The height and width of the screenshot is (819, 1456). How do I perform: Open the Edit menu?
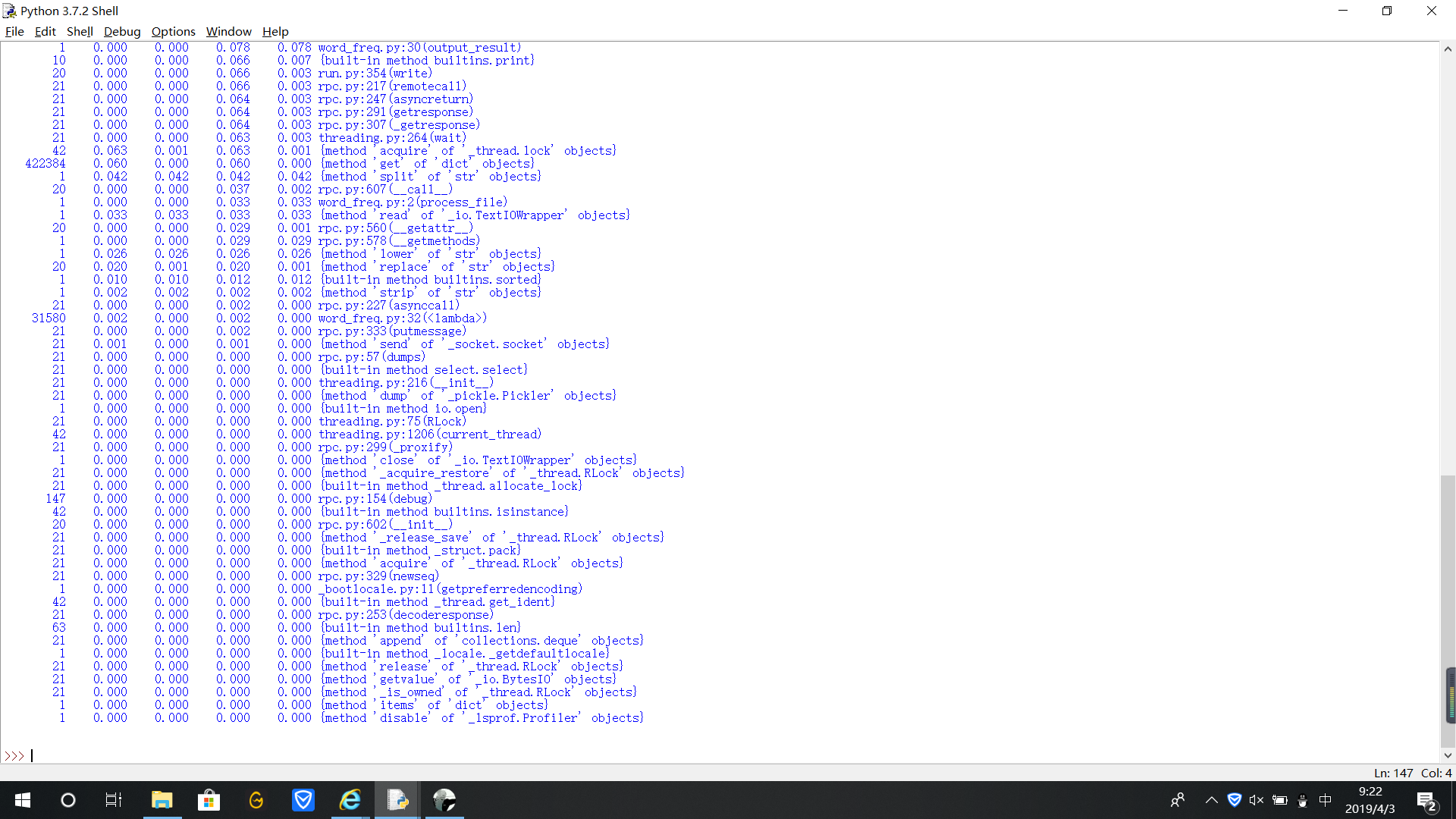45,31
